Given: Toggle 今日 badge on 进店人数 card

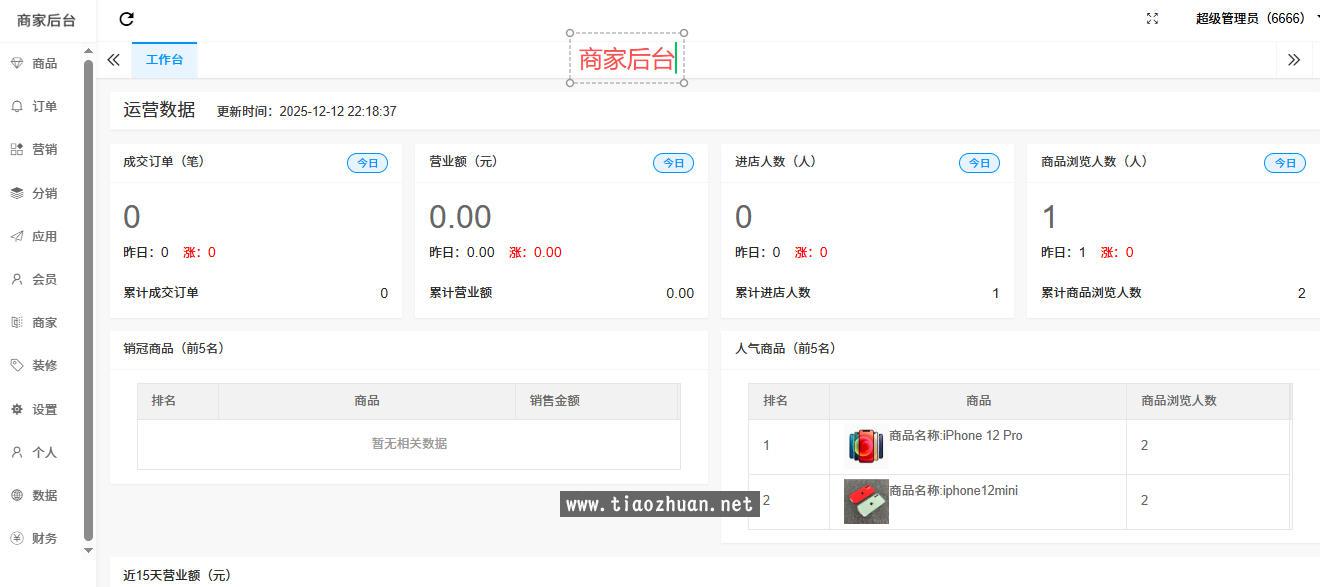Looking at the screenshot, I should [979, 163].
